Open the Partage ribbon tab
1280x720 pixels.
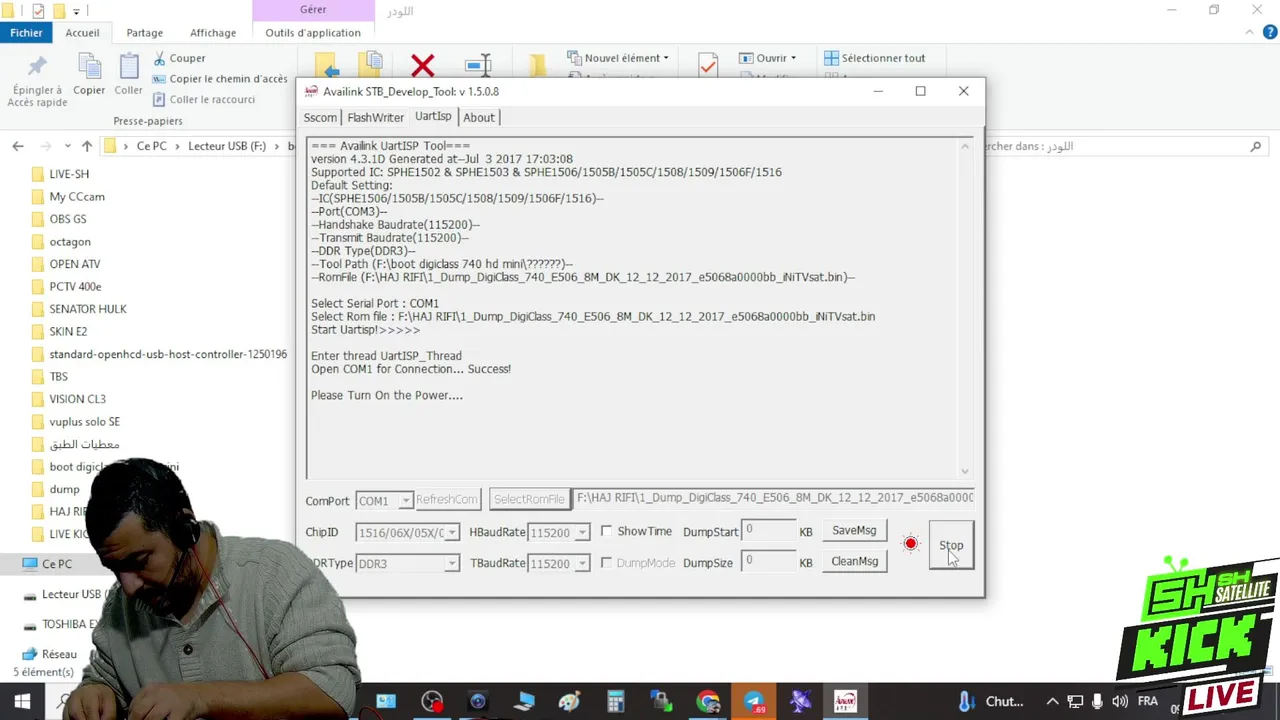pos(144,32)
